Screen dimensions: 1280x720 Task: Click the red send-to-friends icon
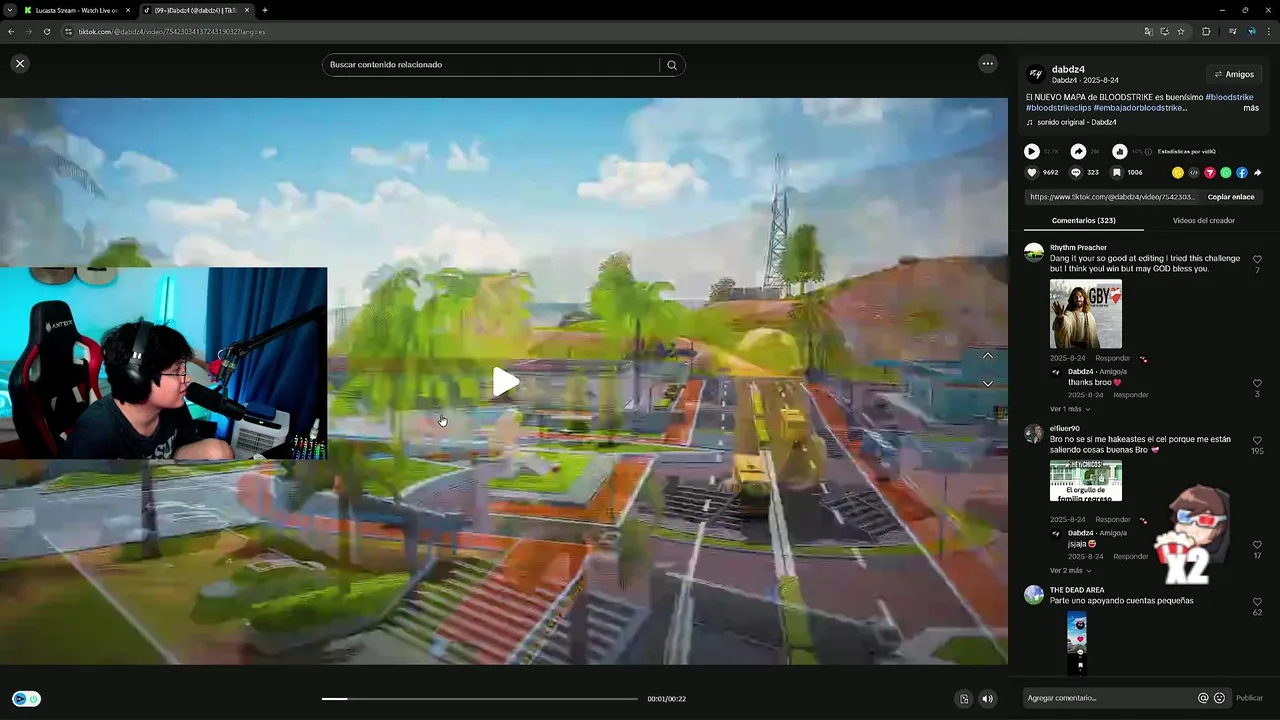1210,173
